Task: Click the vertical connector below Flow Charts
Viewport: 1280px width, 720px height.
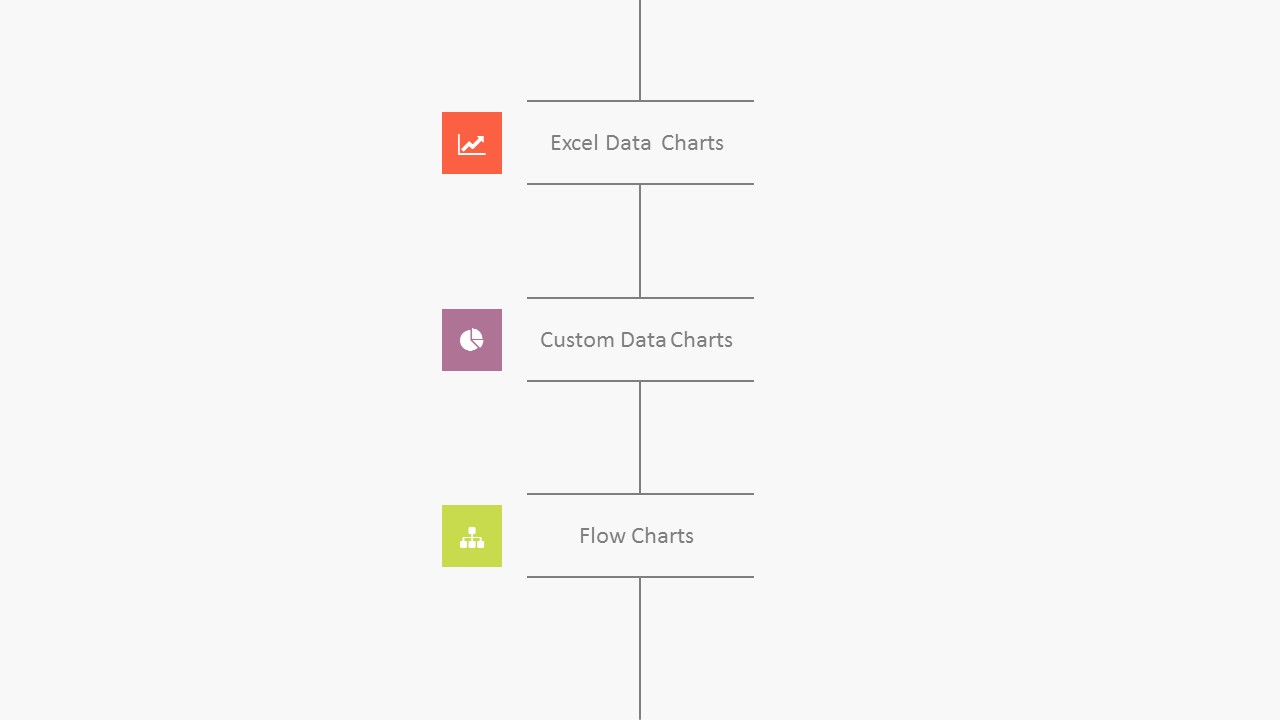Action: click(640, 648)
